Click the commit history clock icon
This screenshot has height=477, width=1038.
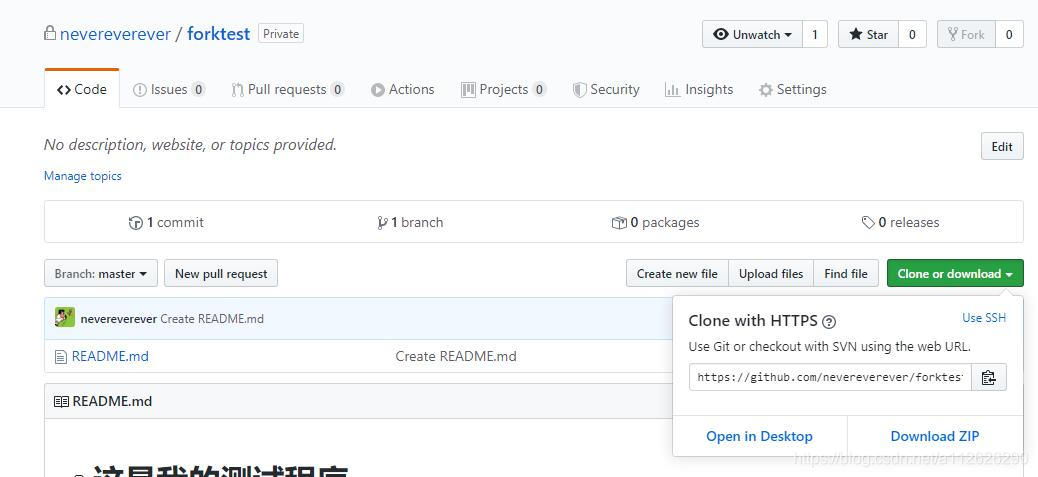click(136, 223)
